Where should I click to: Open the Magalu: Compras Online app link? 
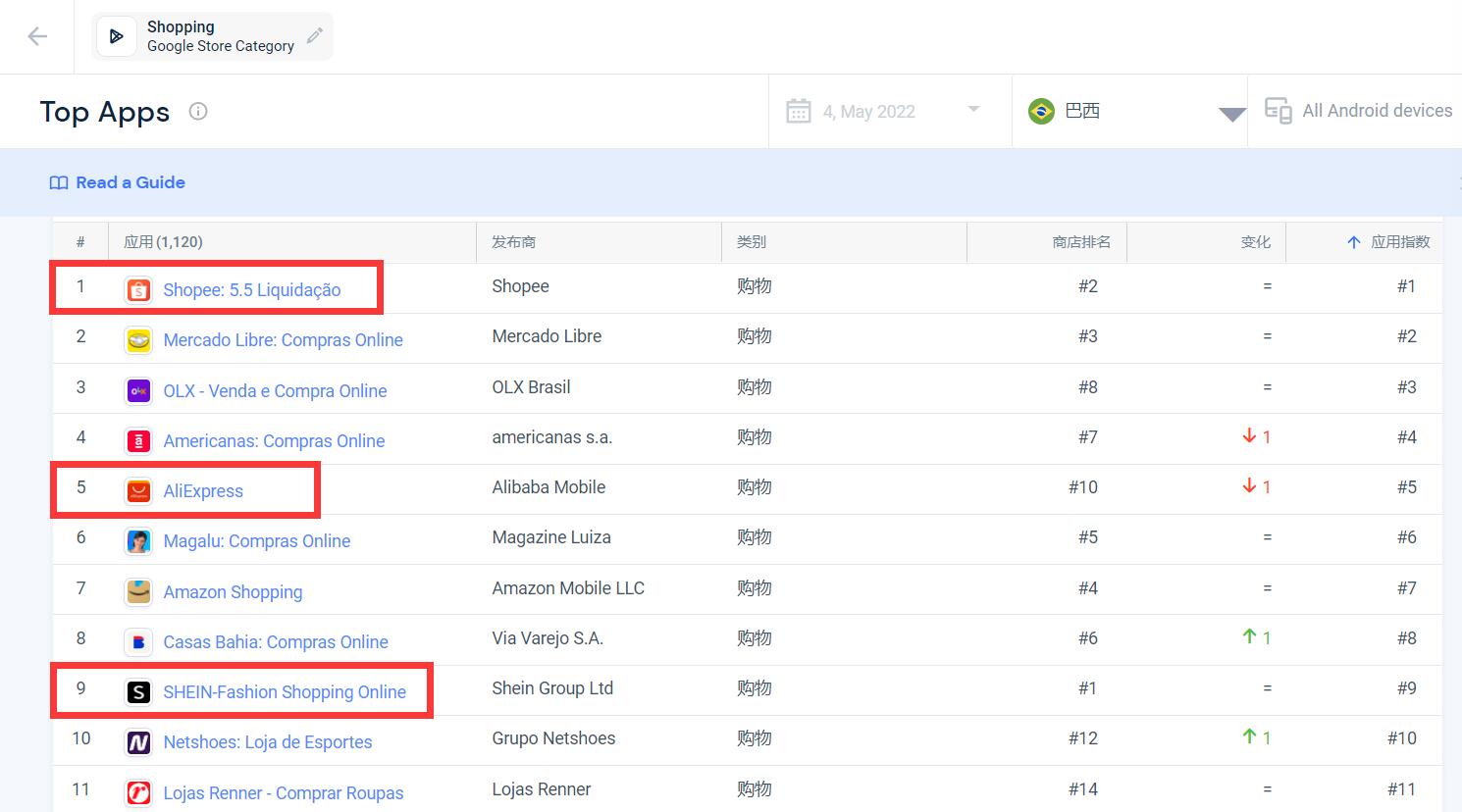tap(257, 541)
